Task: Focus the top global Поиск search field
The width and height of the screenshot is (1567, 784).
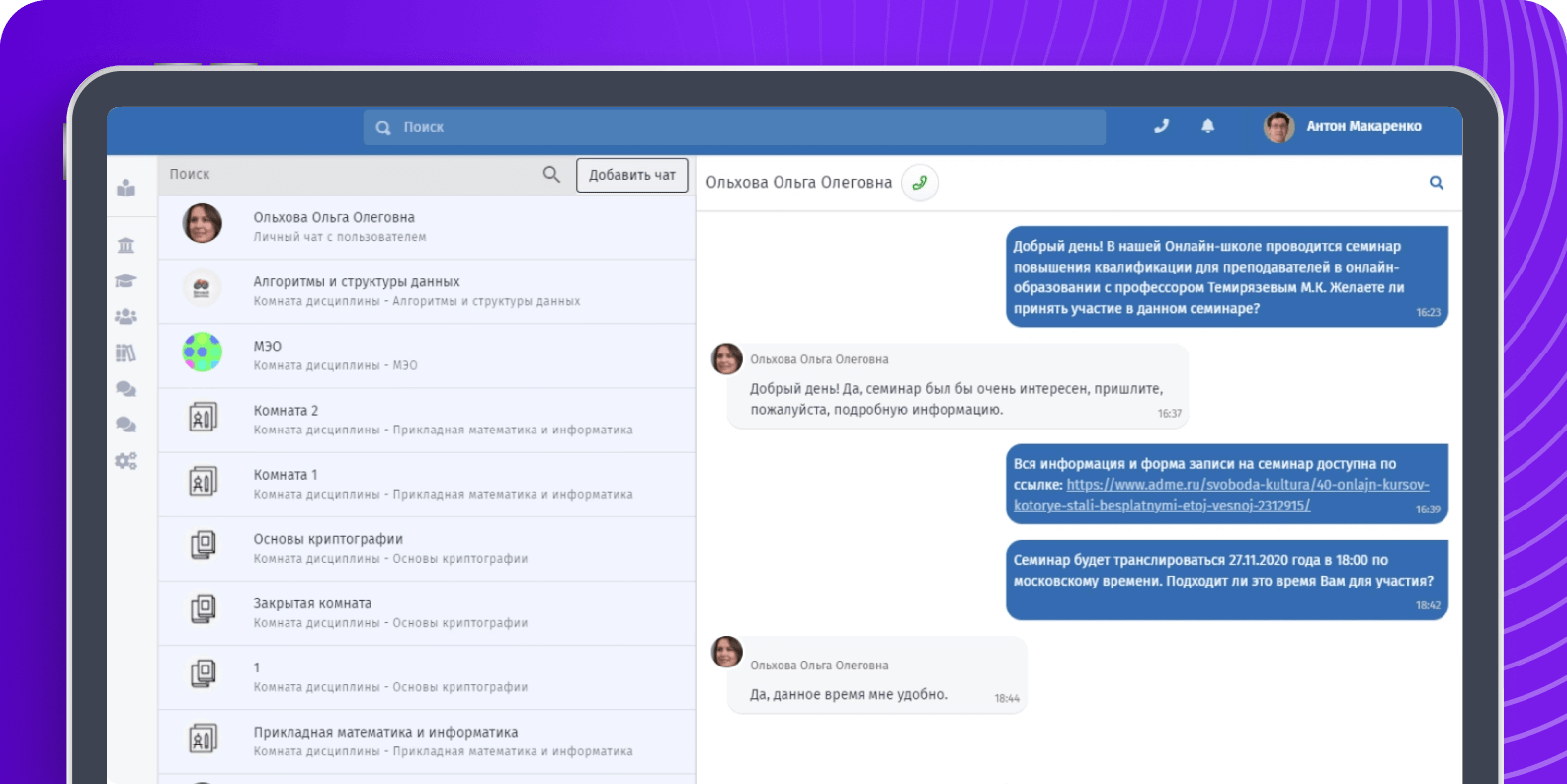Action: tap(734, 127)
